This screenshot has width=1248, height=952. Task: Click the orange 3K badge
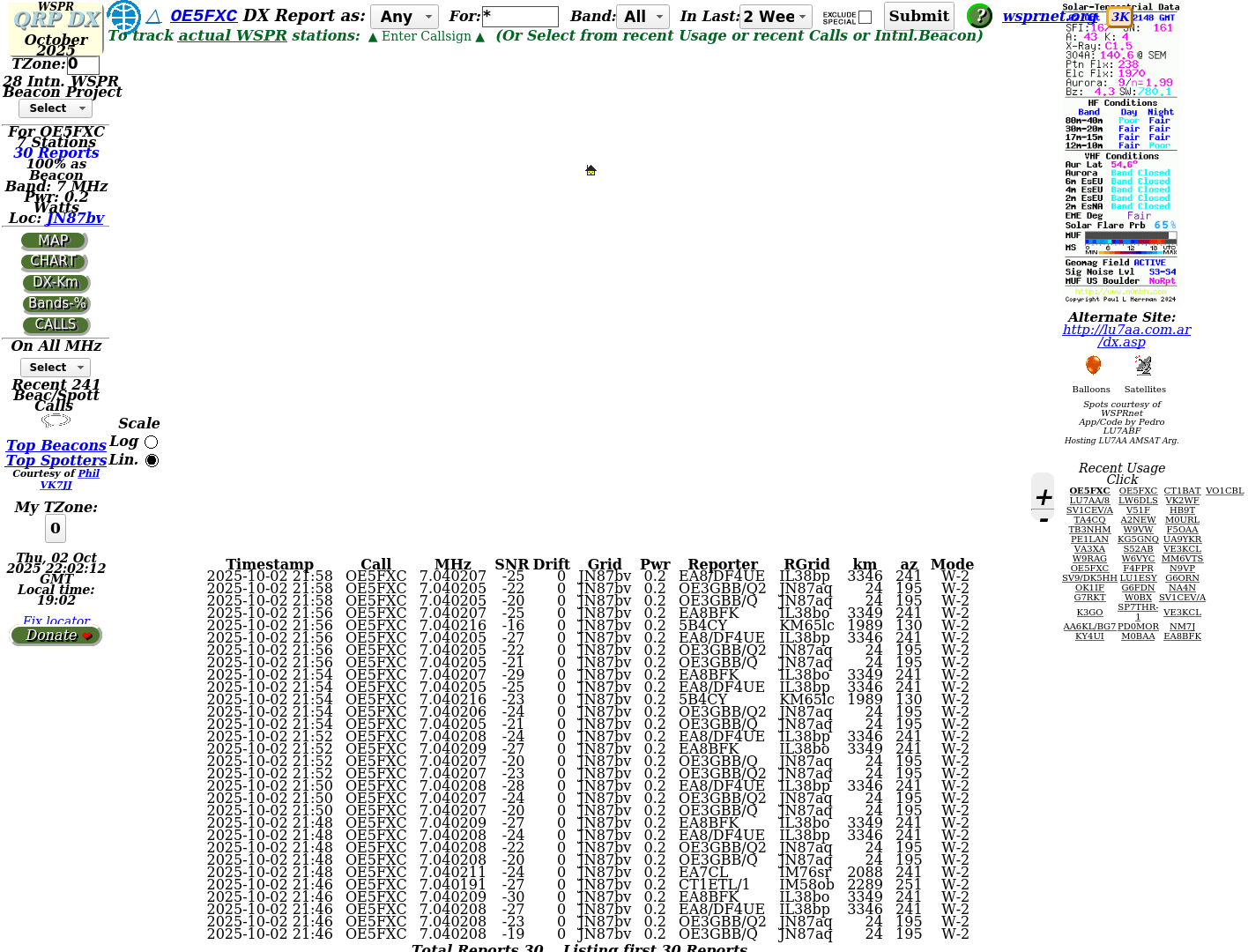tap(1119, 17)
